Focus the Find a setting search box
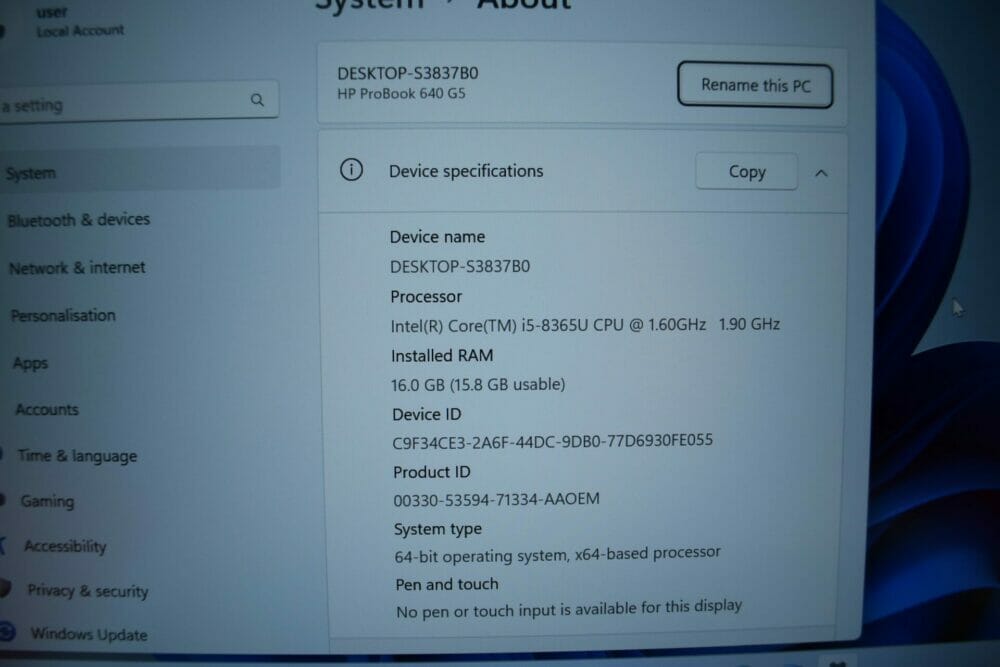Viewport: 1000px width, 667px height. [138, 102]
